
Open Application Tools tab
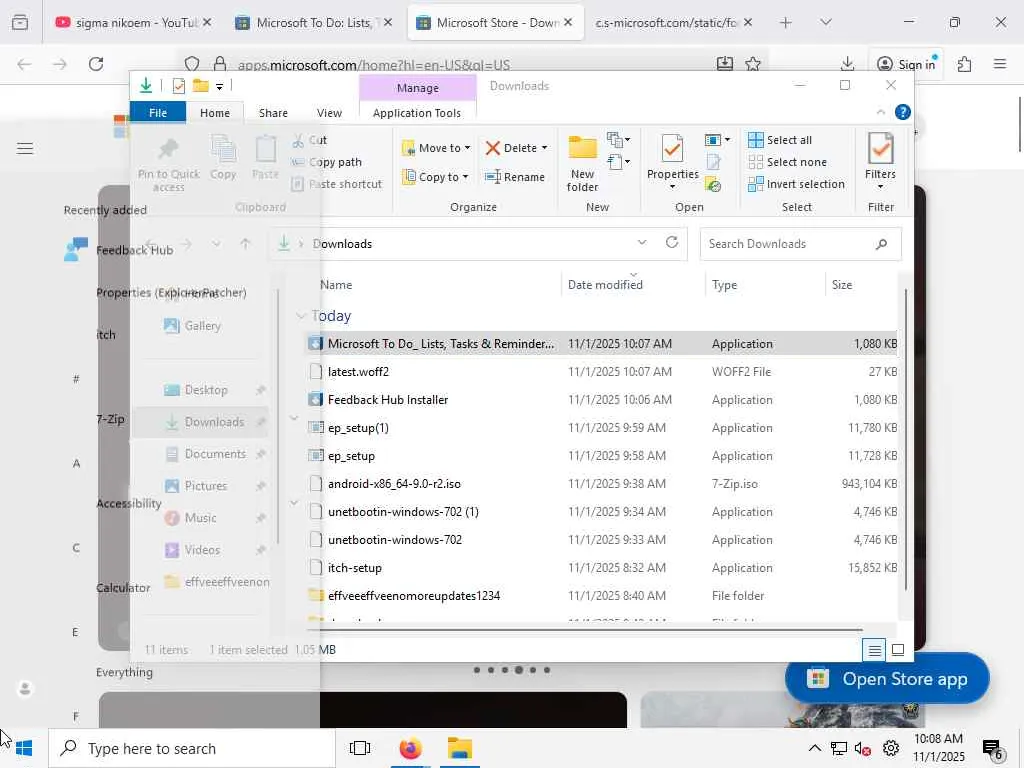click(417, 112)
